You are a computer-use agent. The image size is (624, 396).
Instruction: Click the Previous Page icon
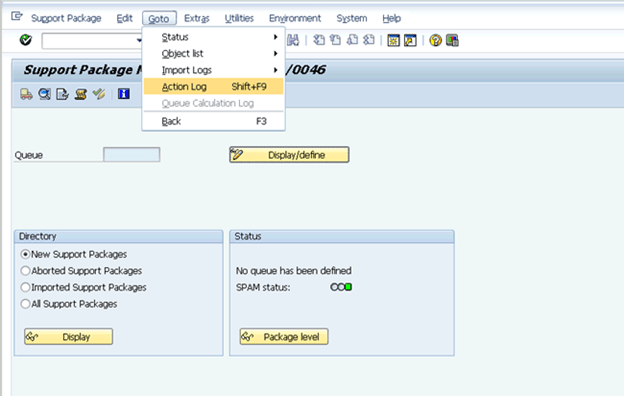pos(335,40)
